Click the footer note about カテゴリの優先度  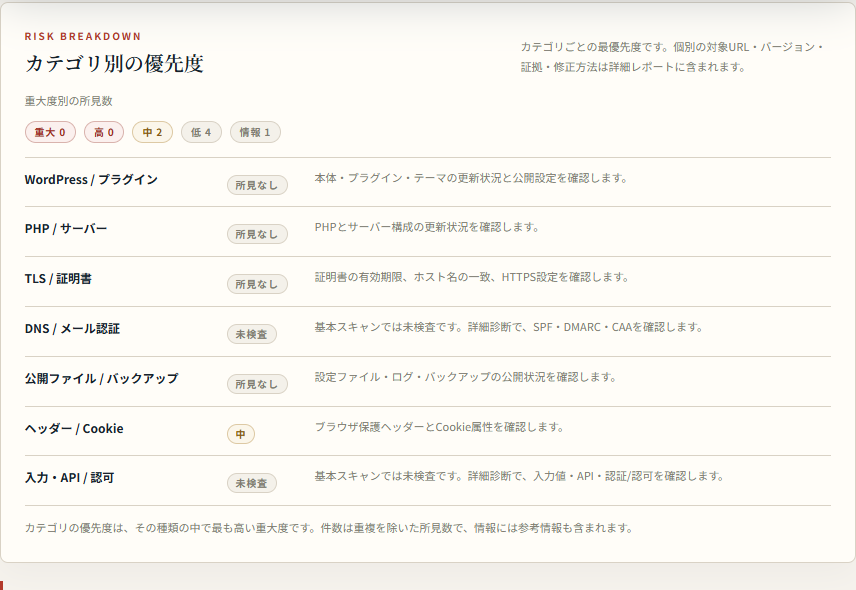(x=329, y=528)
